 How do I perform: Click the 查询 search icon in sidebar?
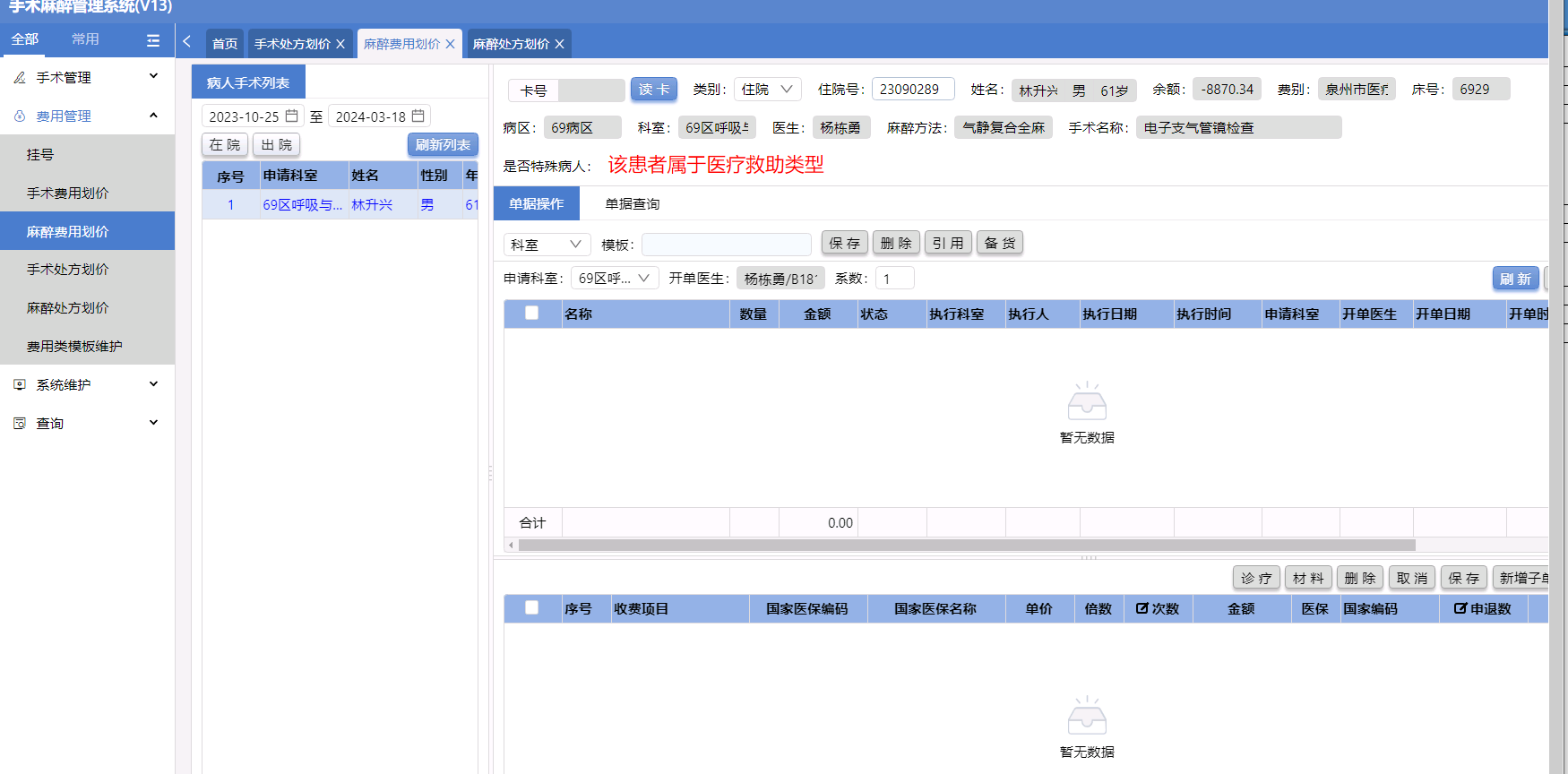[20, 423]
